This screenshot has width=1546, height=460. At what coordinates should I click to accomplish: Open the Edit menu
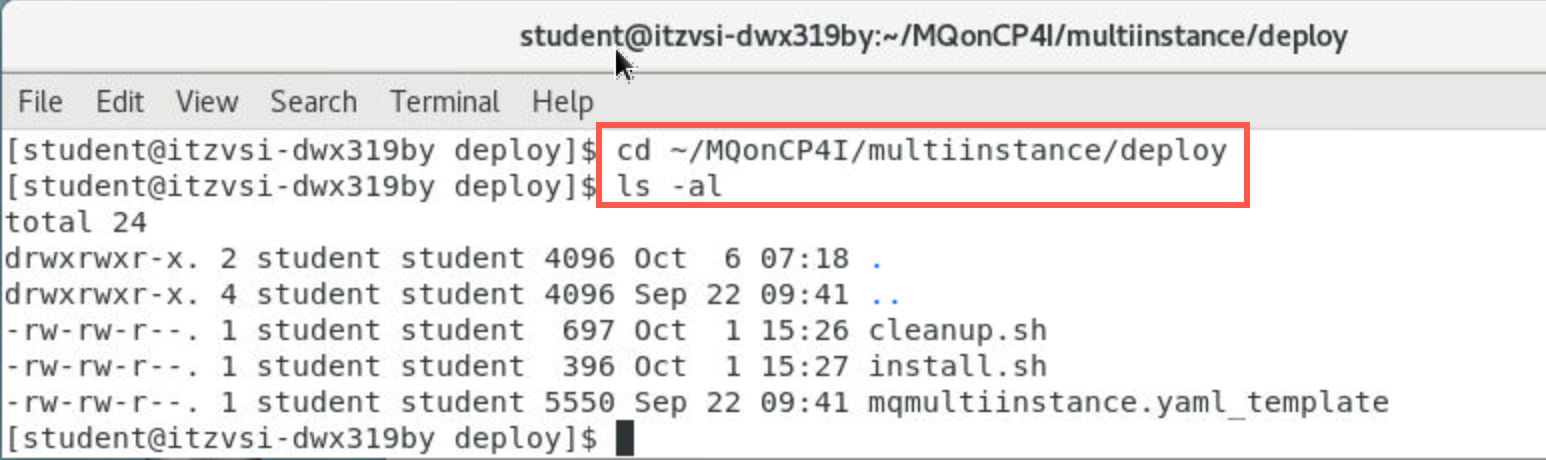[120, 102]
